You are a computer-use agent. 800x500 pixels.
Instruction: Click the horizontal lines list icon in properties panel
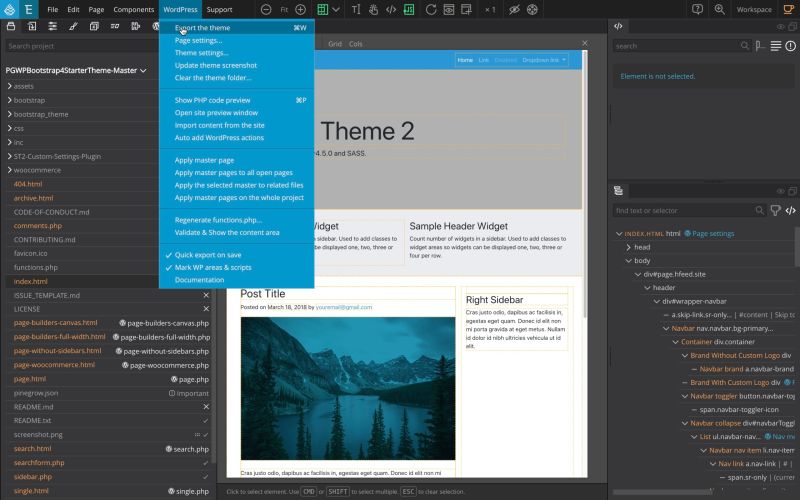[776, 46]
